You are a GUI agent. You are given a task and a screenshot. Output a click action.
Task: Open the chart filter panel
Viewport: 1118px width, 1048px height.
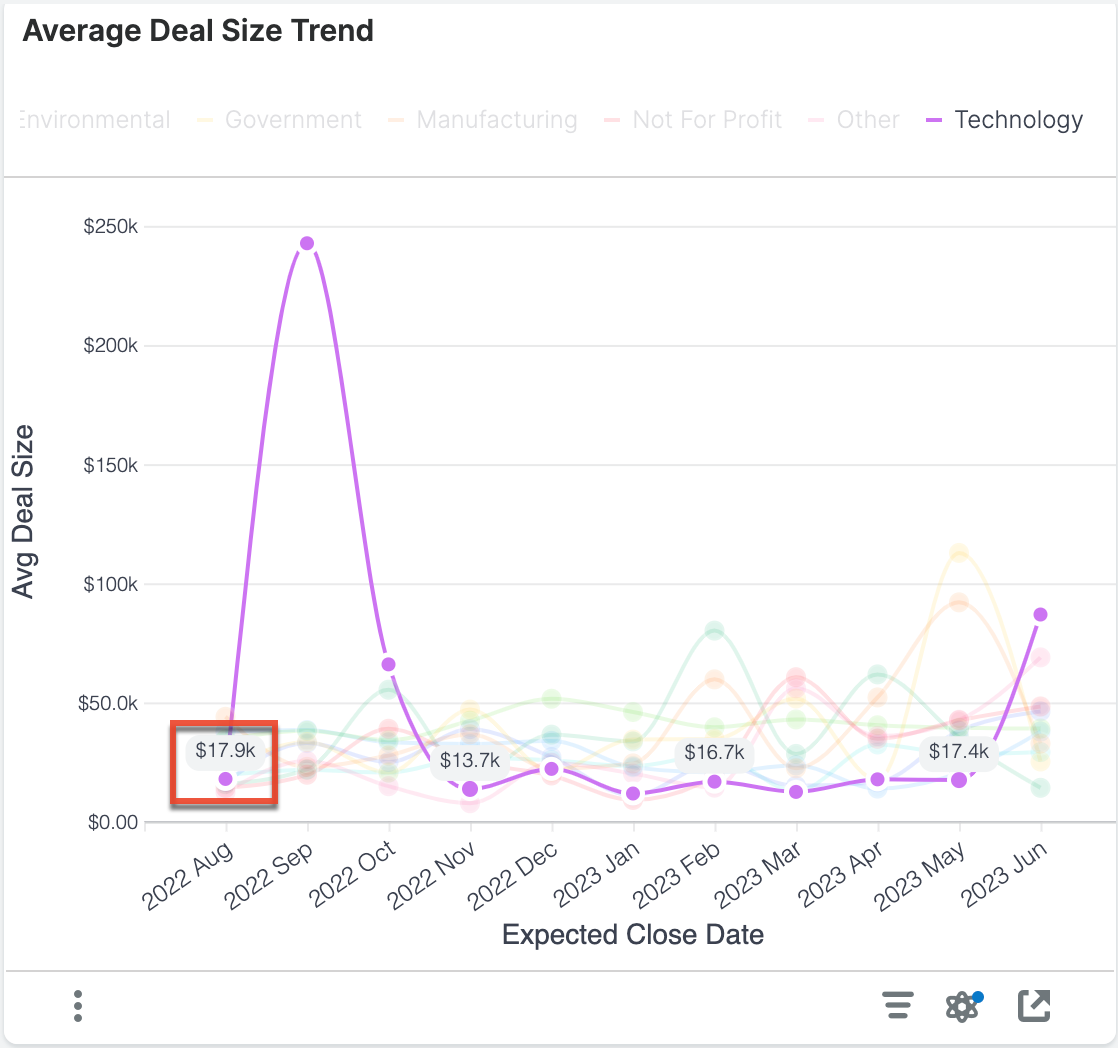pos(898,1006)
